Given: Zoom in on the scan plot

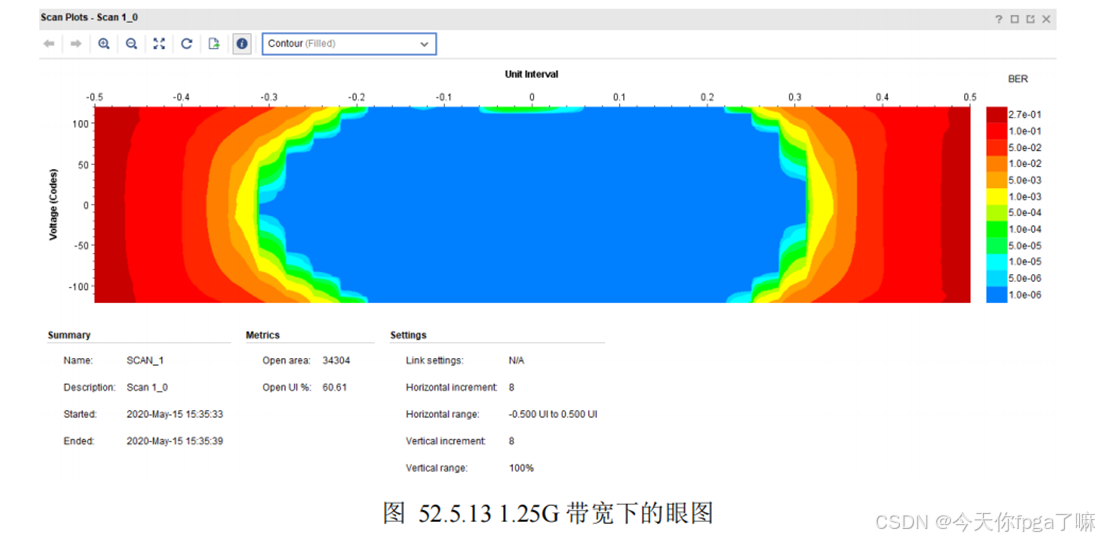Looking at the screenshot, I should [104, 43].
